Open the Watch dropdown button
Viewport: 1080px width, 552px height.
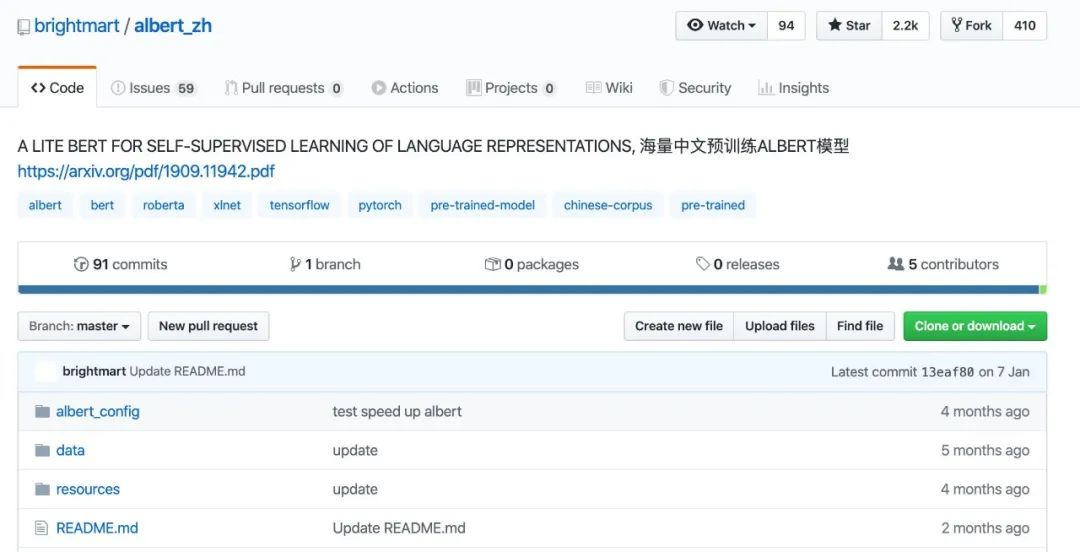721,25
